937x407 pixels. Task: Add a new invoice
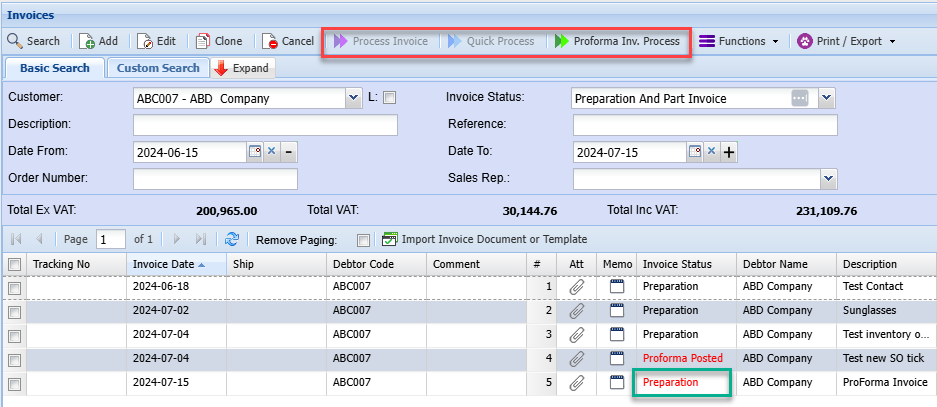tap(99, 41)
